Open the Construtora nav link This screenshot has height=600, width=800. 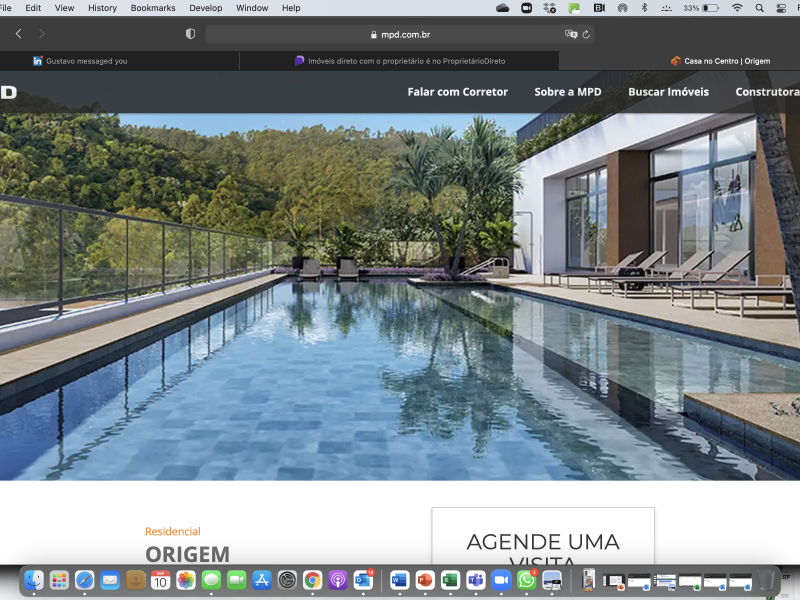coord(767,92)
